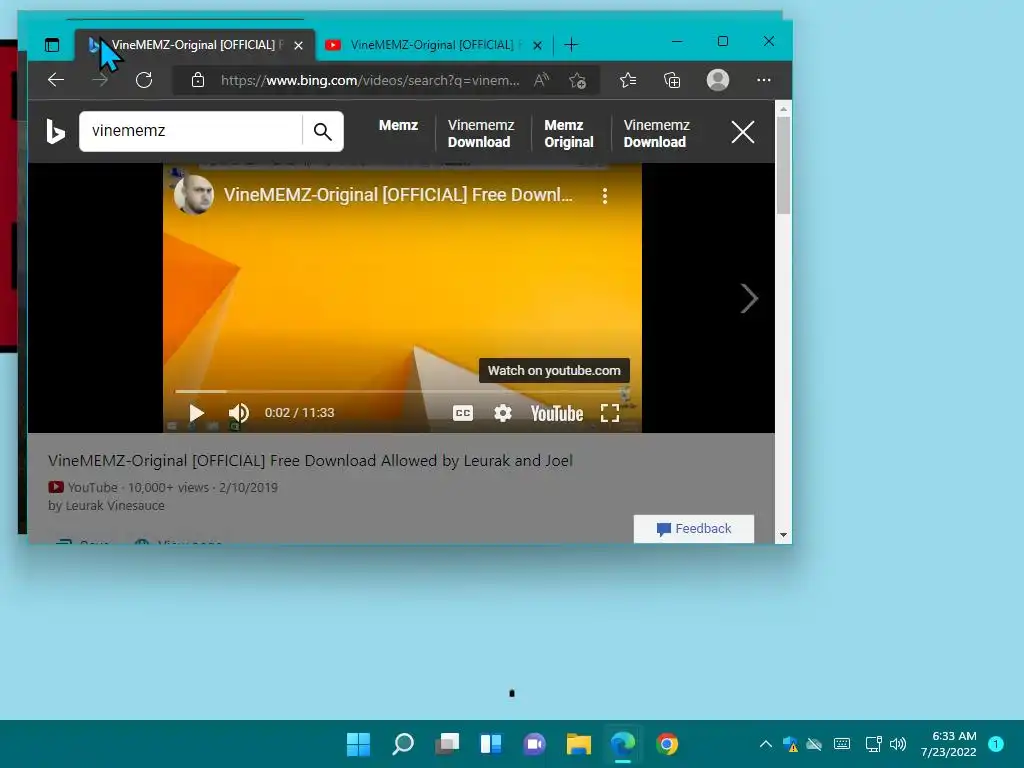Select the Memz suggestion
The width and height of the screenshot is (1024, 768).
398,125
